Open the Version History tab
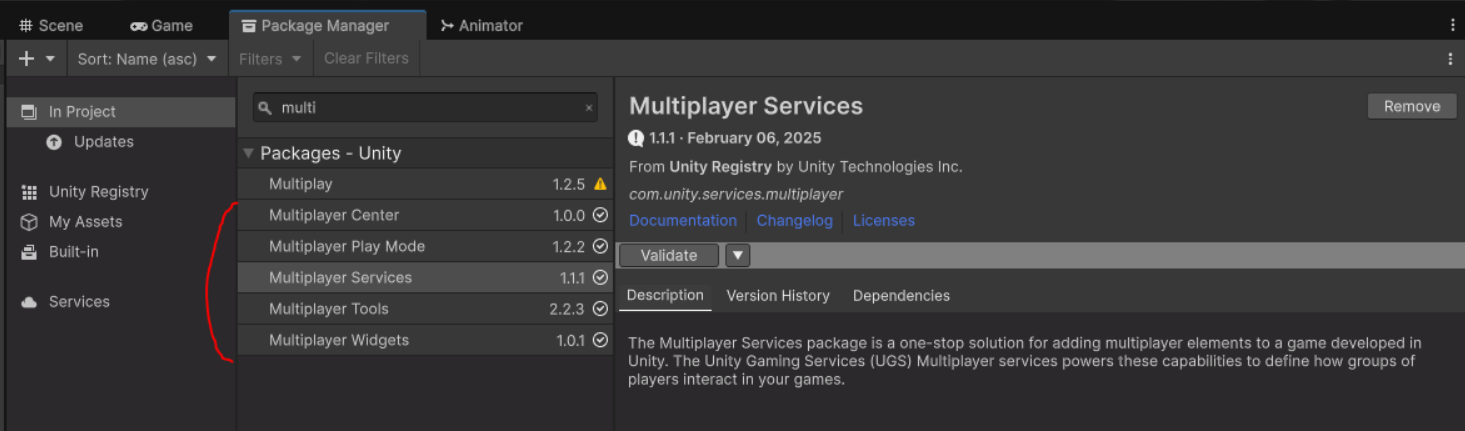The height and width of the screenshot is (431, 1465). (x=778, y=295)
